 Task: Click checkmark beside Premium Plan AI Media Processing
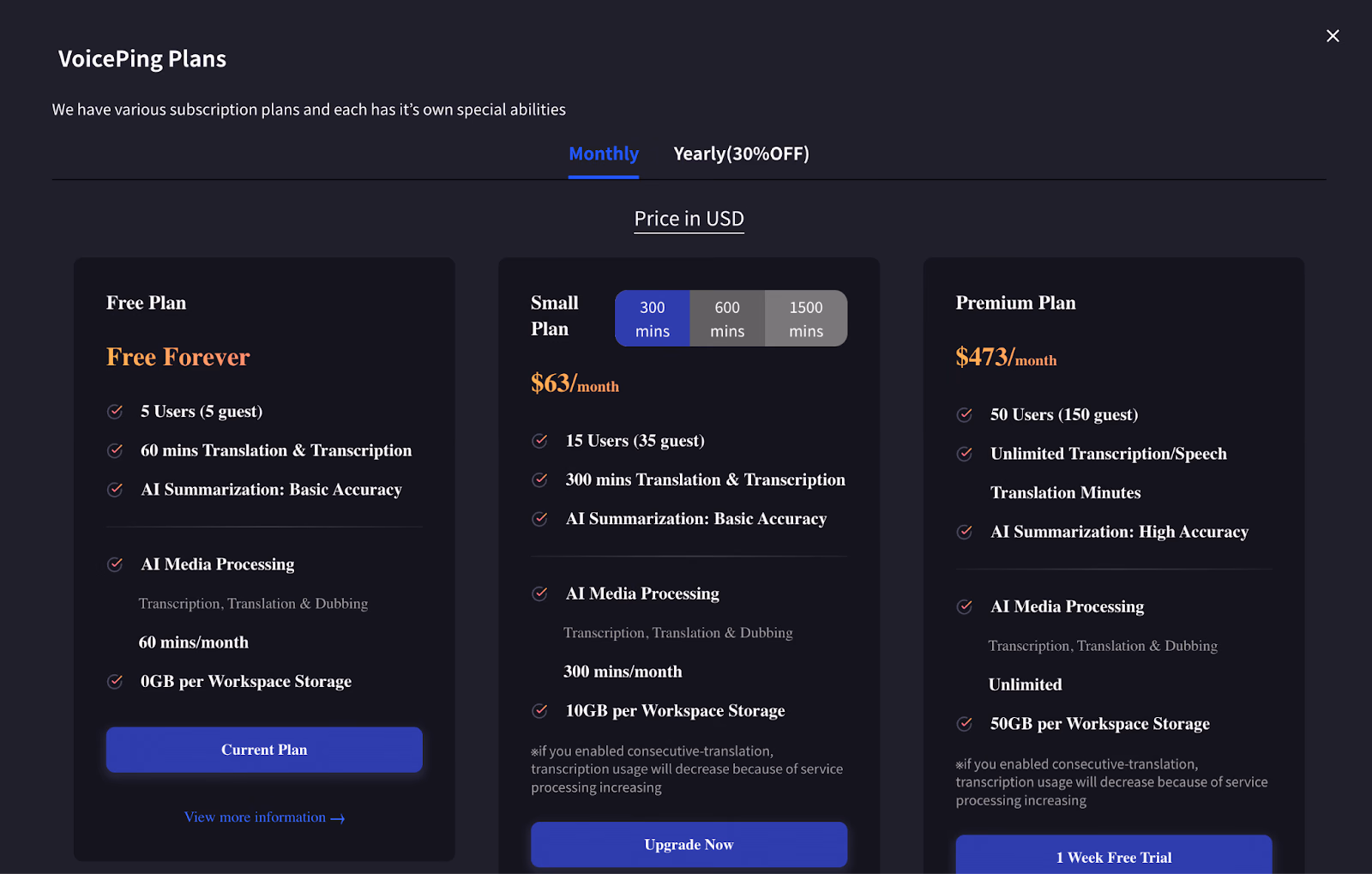pos(965,606)
